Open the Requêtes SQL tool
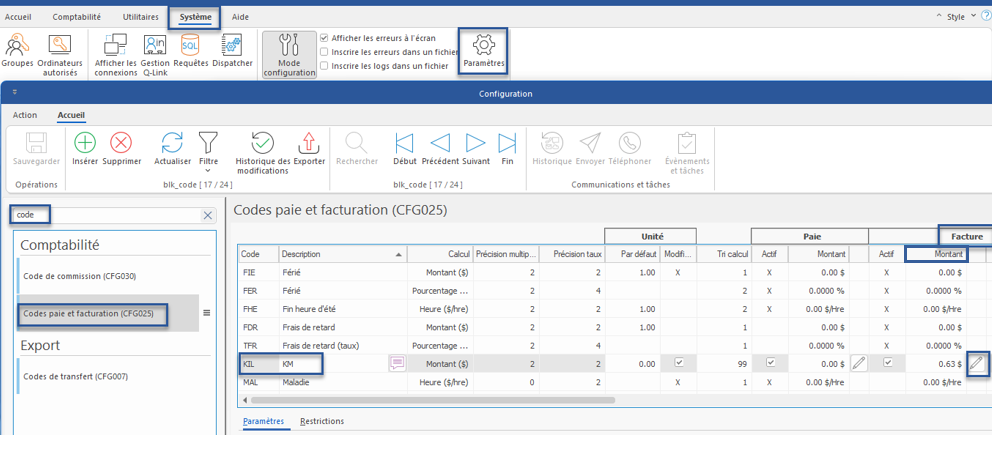 (190, 45)
